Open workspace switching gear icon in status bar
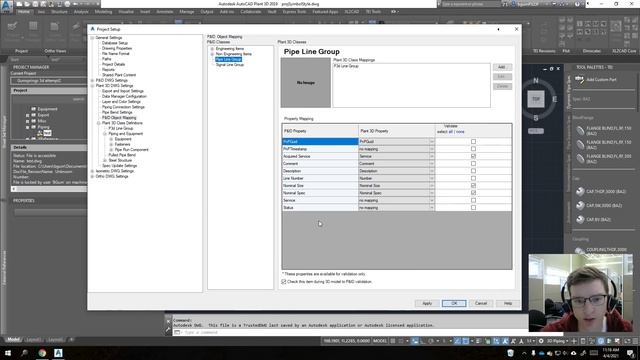Screen dimensions: 640x360 [541, 341]
